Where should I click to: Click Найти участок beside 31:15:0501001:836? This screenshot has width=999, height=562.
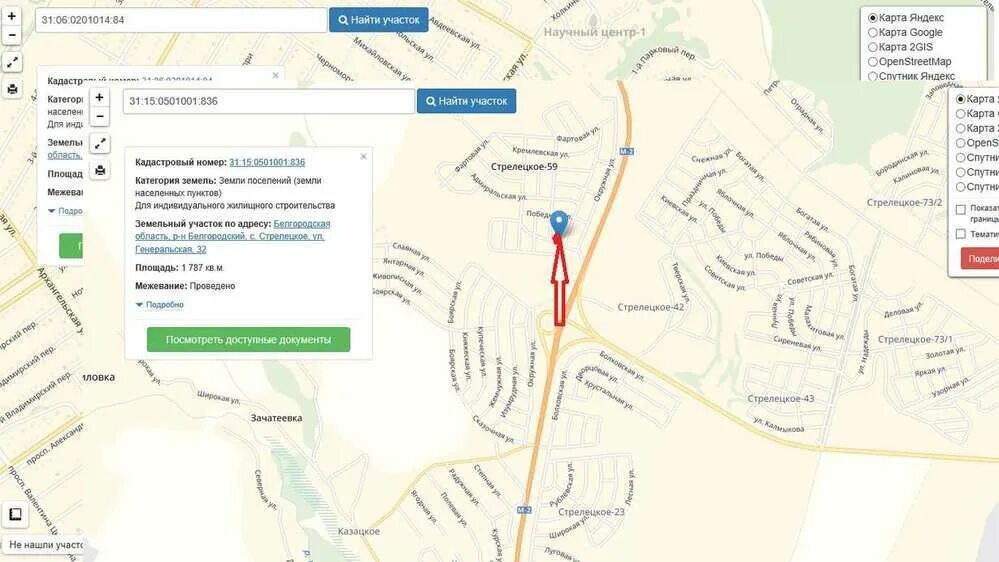point(466,101)
